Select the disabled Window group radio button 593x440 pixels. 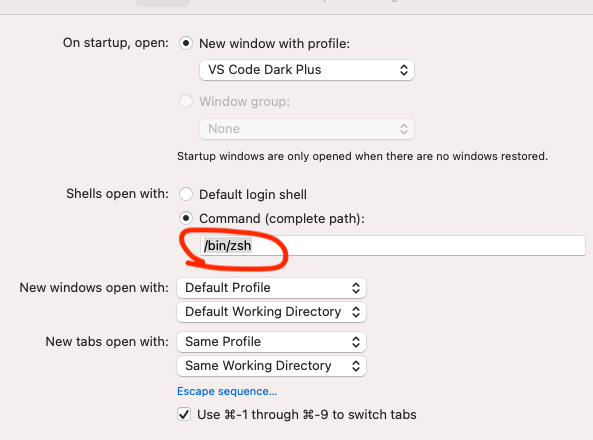[x=186, y=101]
